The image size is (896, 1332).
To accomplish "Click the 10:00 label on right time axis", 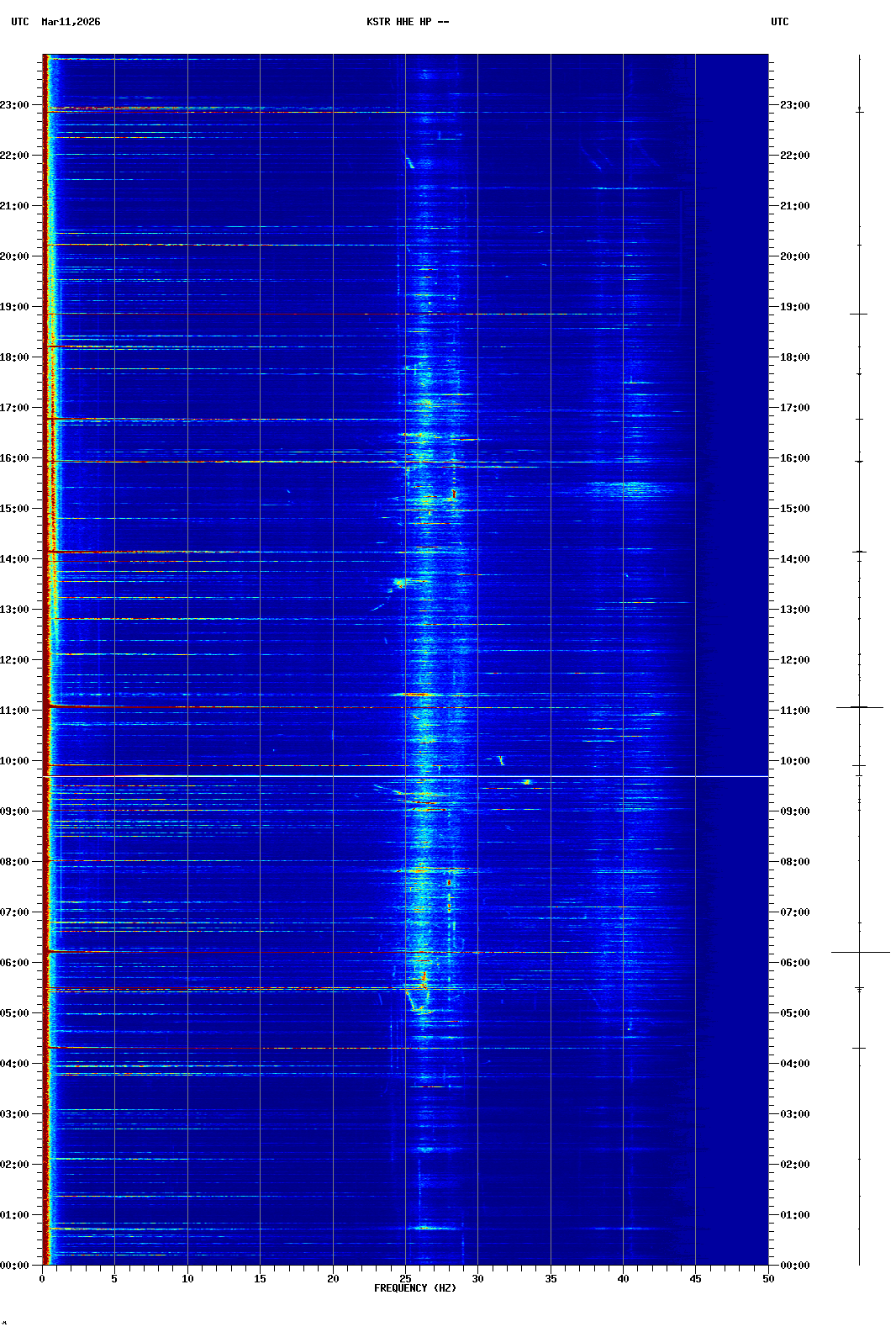I will [x=794, y=761].
